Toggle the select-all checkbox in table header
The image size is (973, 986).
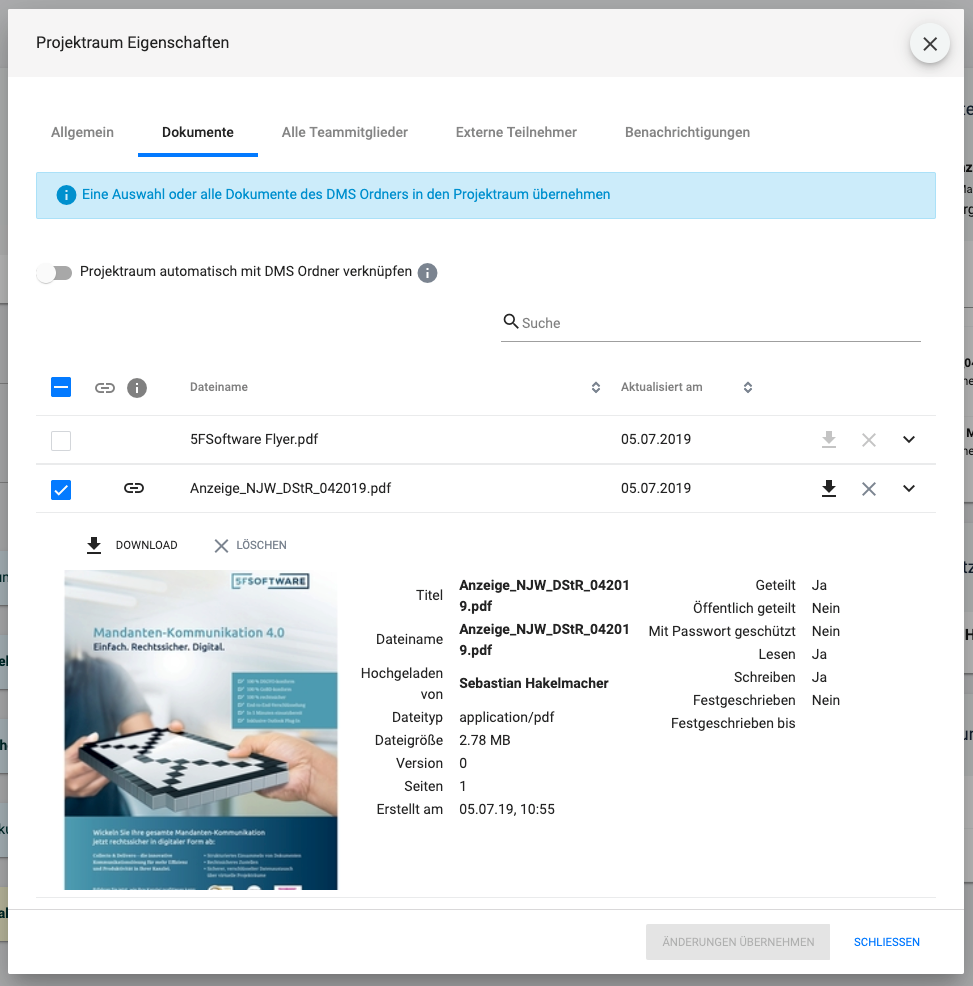[61, 387]
